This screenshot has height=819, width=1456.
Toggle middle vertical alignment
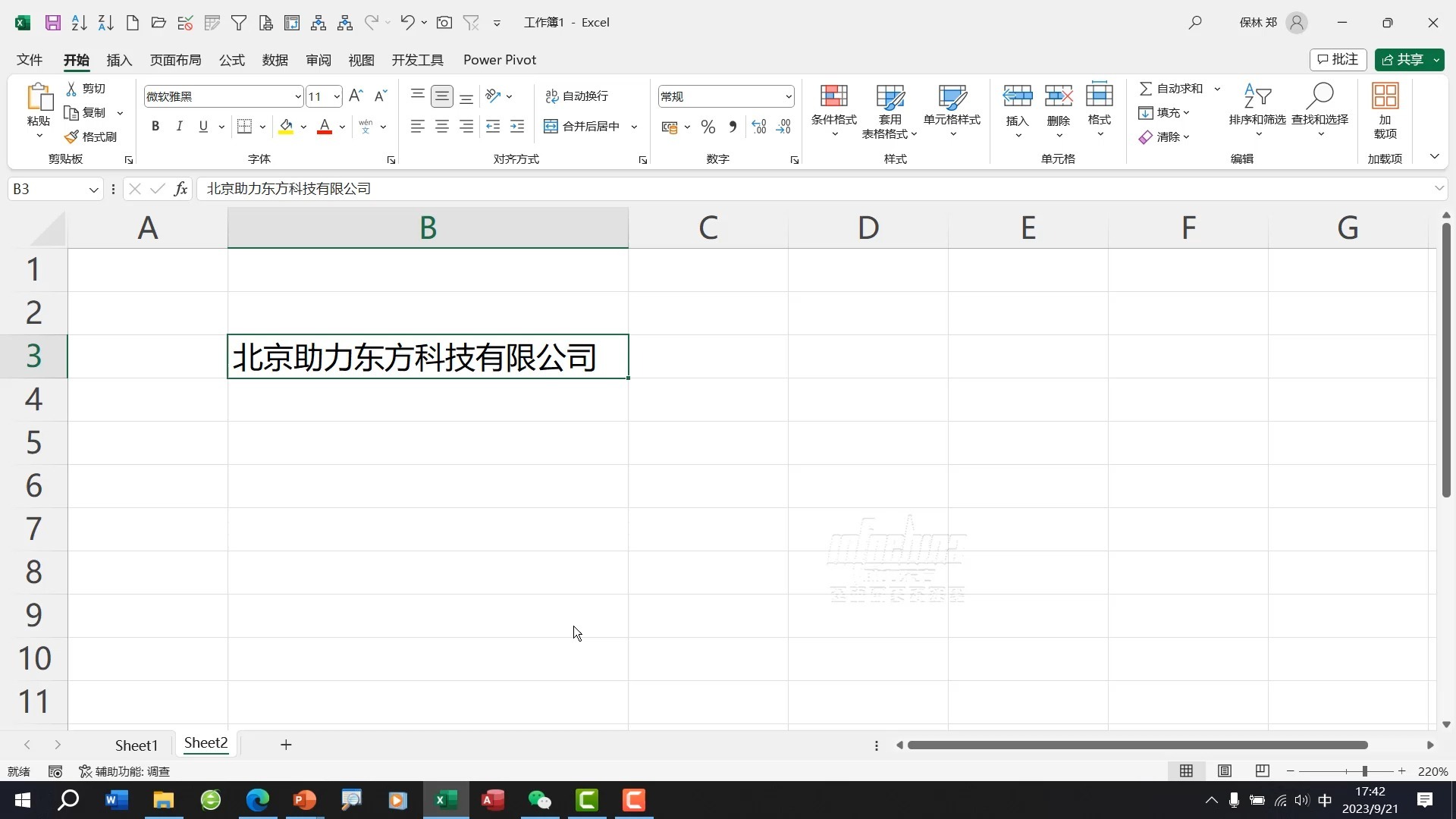click(442, 96)
